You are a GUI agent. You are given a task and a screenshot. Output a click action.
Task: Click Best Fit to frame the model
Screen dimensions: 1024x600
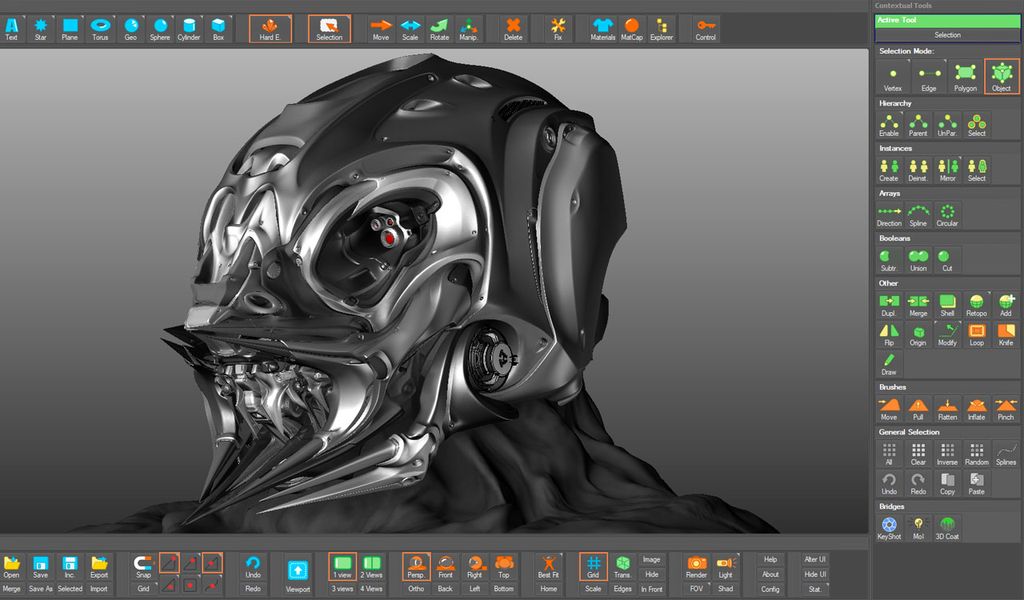(x=548, y=566)
